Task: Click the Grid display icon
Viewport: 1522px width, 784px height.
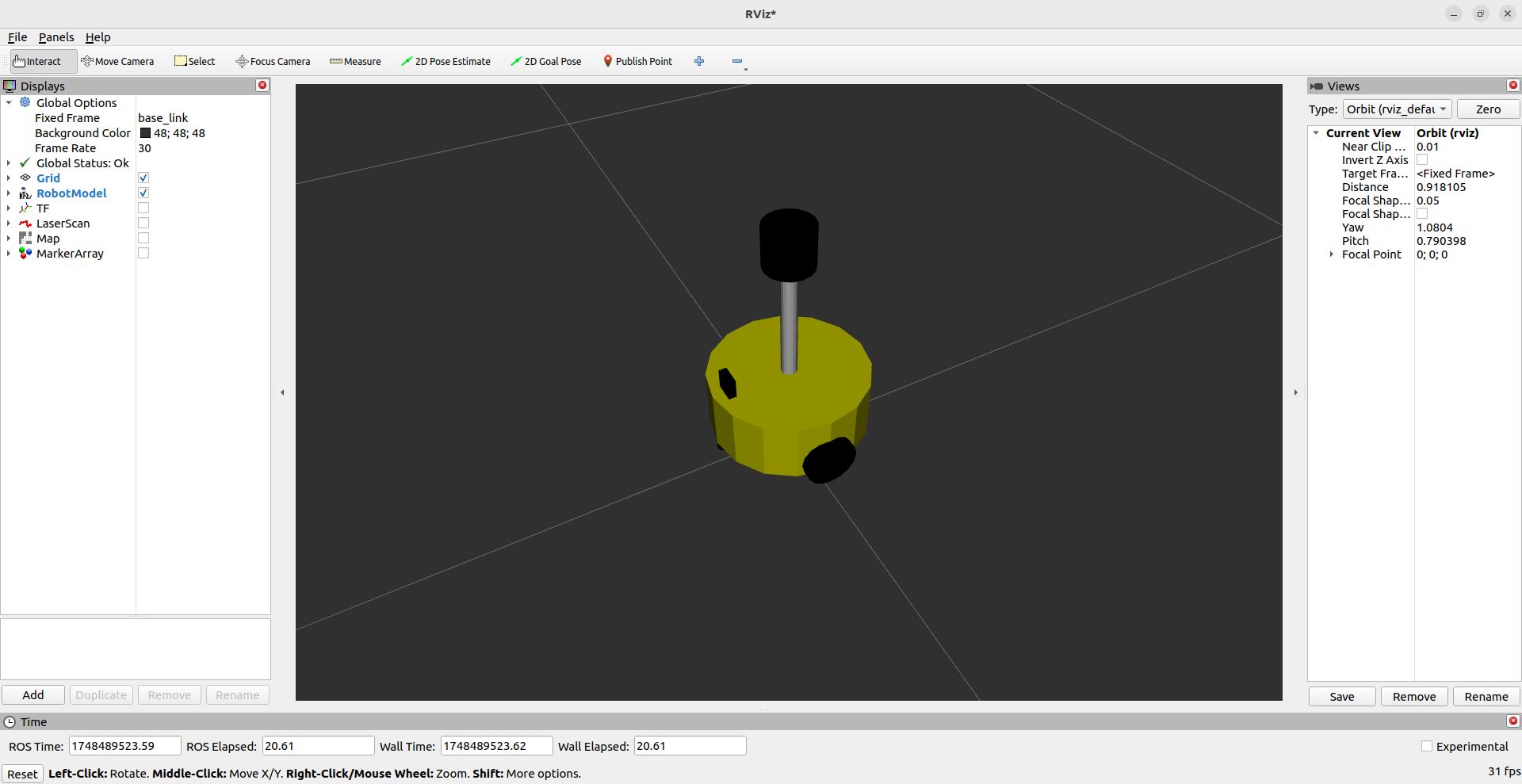Action: click(x=25, y=178)
